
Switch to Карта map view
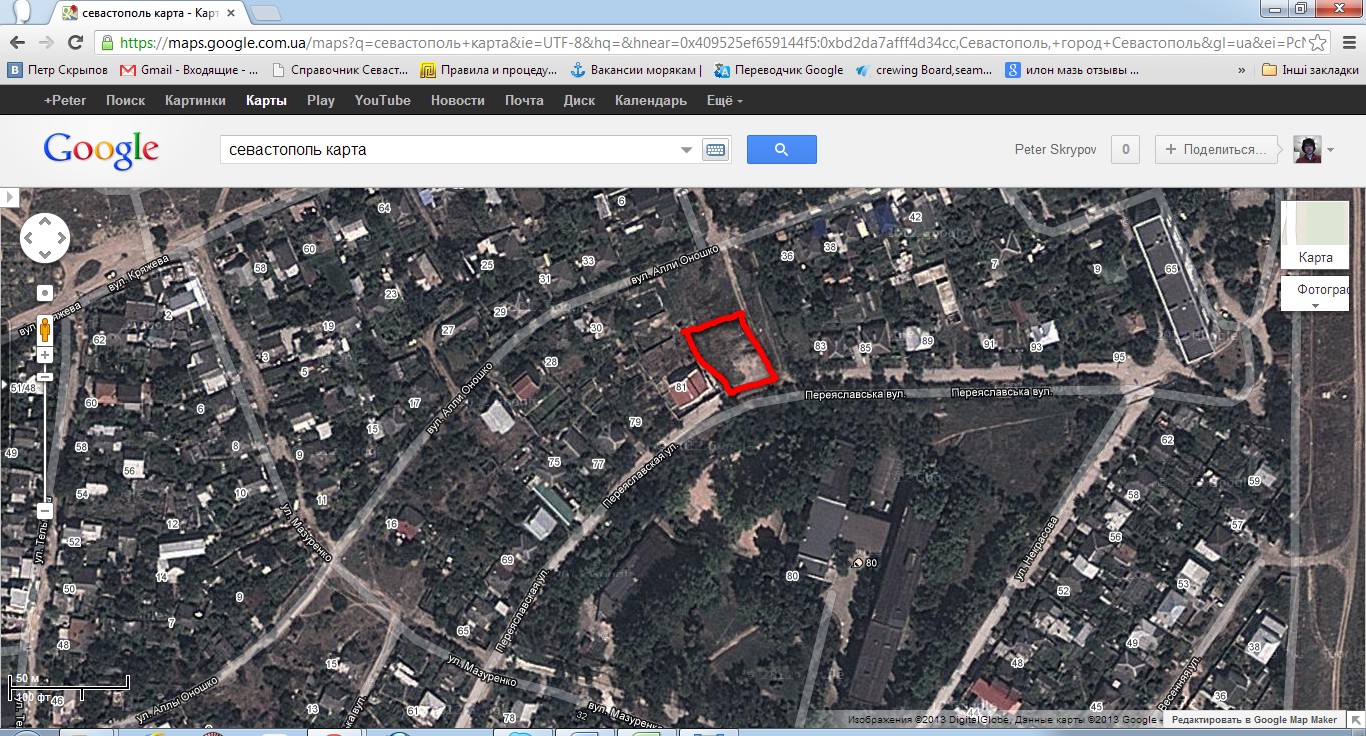(1316, 235)
